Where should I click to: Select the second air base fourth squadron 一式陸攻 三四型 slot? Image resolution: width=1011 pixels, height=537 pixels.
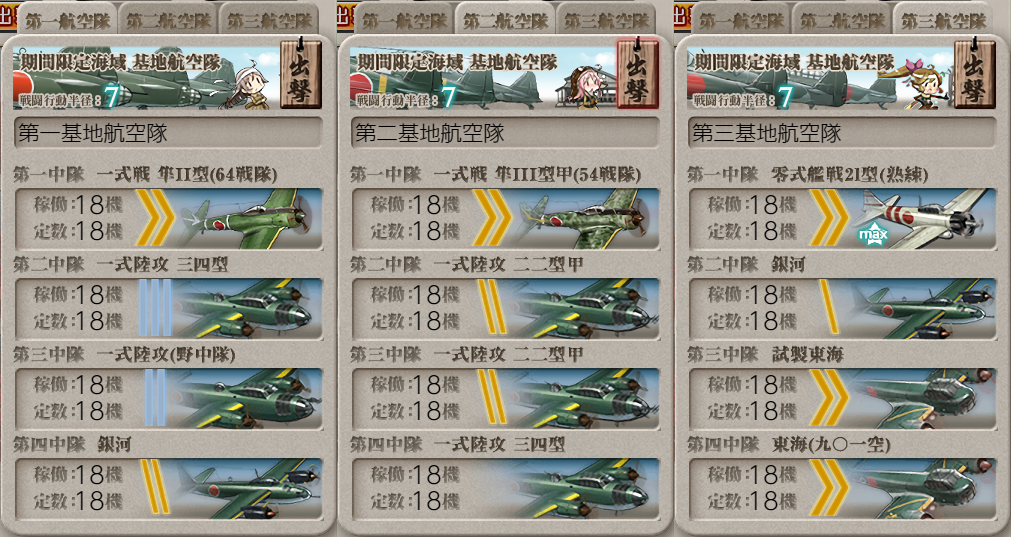(x=506, y=489)
